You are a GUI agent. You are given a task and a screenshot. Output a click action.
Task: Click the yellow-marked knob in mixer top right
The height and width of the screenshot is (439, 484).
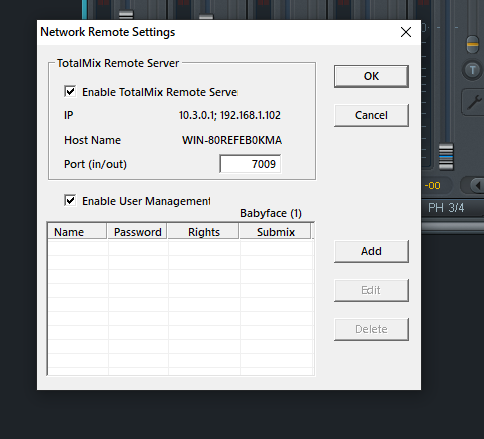[x=472, y=44]
